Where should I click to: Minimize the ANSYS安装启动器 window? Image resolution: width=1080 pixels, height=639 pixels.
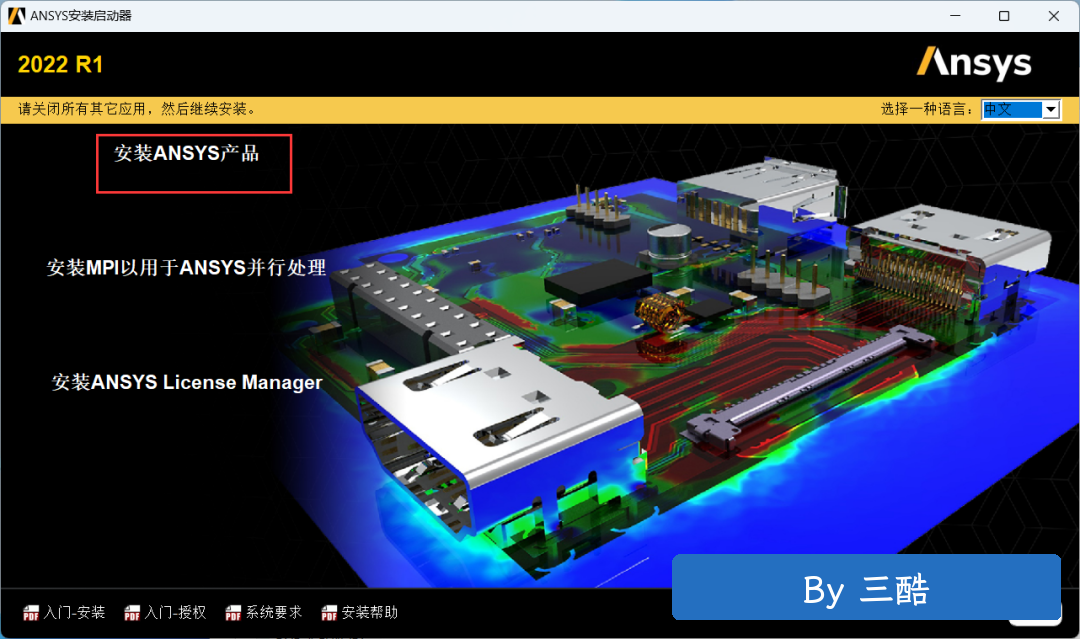[x=955, y=16]
